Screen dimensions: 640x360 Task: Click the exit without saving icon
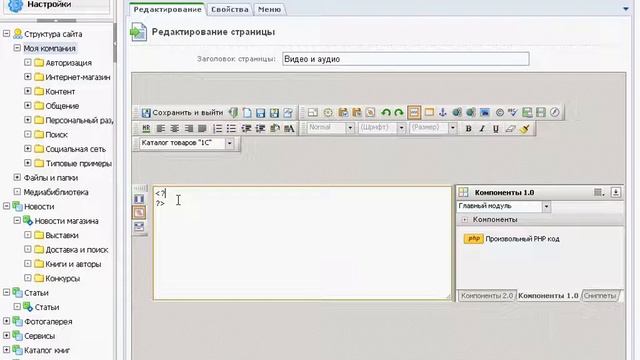click(x=233, y=112)
